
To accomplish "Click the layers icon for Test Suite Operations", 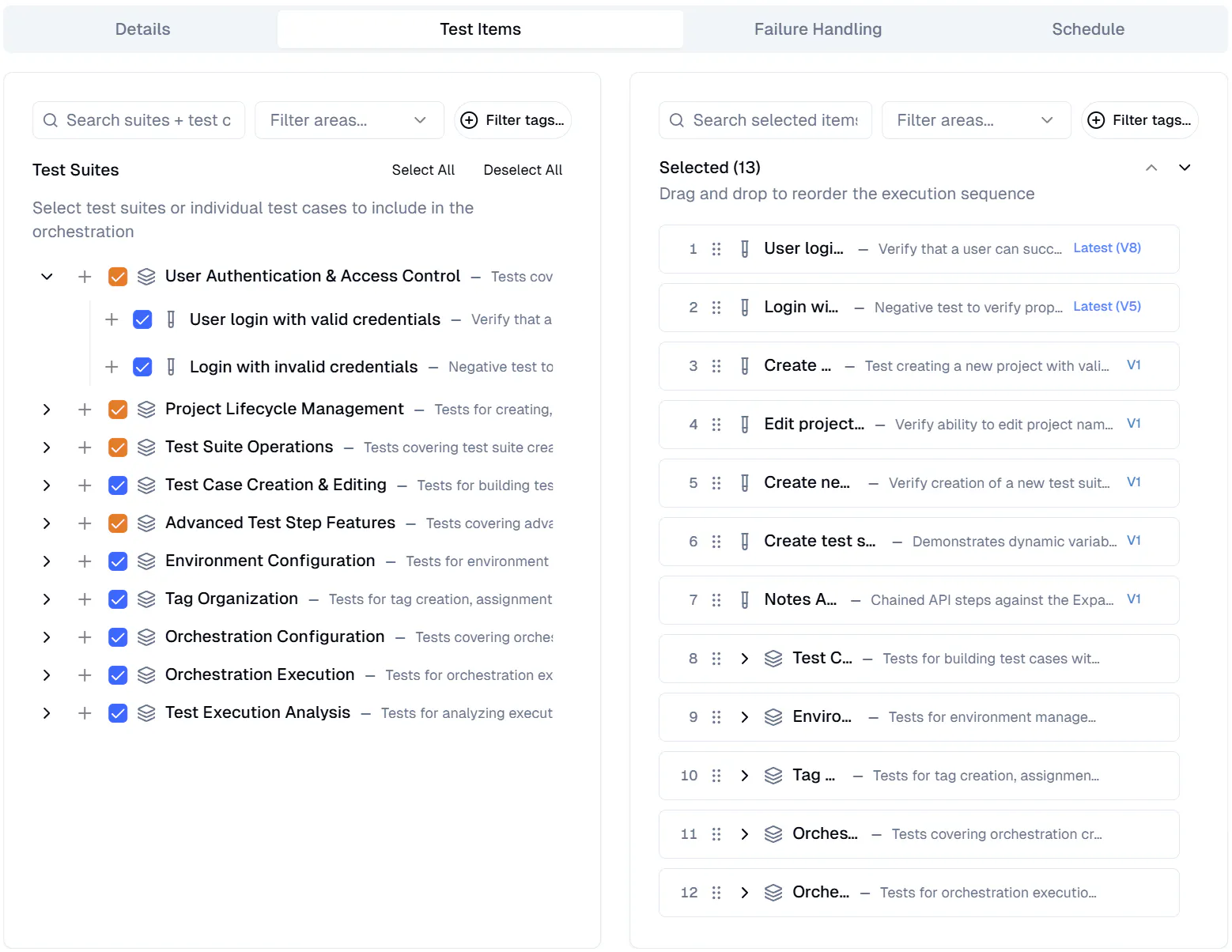I will pyautogui.click(x=146, y=448).
